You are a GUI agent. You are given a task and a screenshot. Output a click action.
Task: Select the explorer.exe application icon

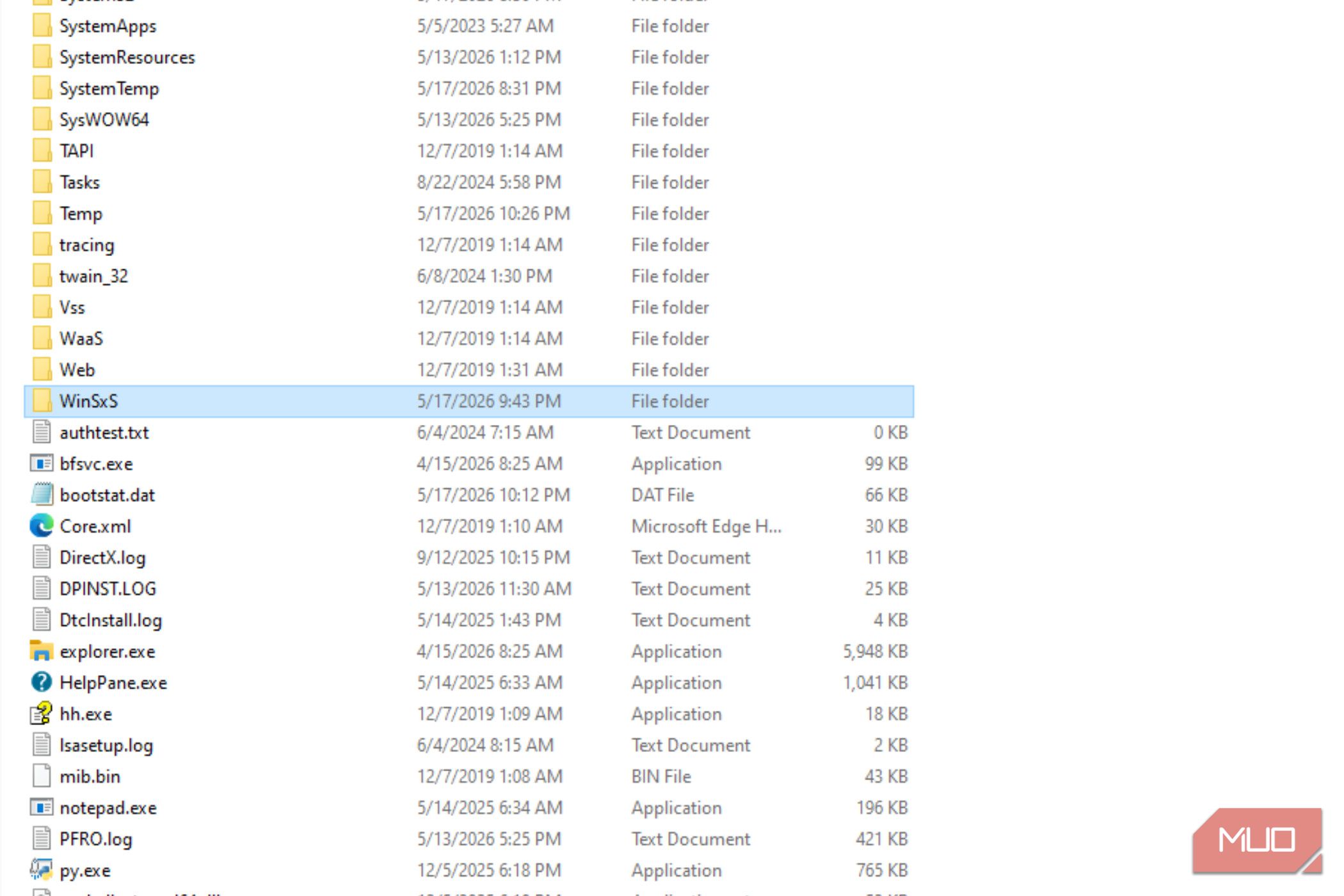[42, 651]
